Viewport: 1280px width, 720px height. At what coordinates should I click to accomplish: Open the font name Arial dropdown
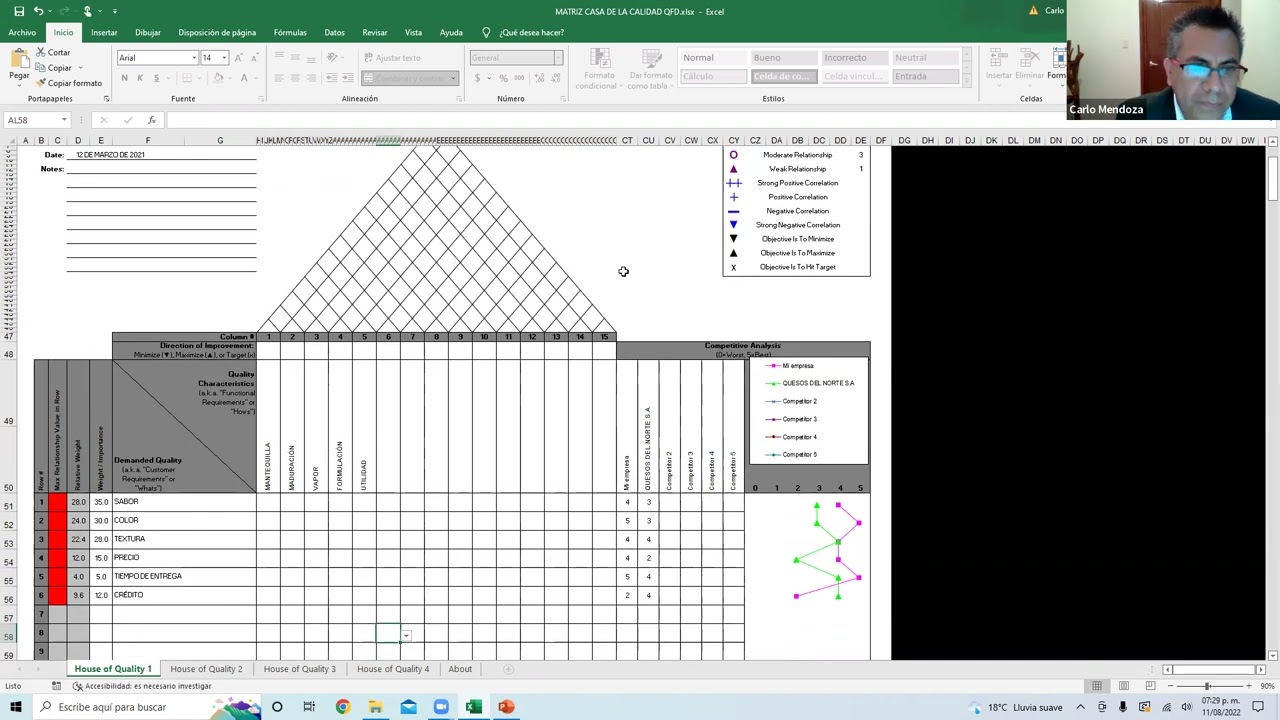[194, 58]
